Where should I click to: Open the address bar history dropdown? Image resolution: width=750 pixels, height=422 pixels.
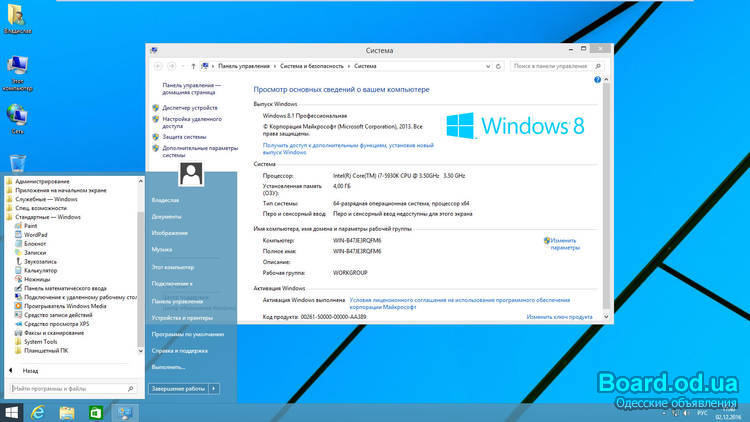pos(488,67)
